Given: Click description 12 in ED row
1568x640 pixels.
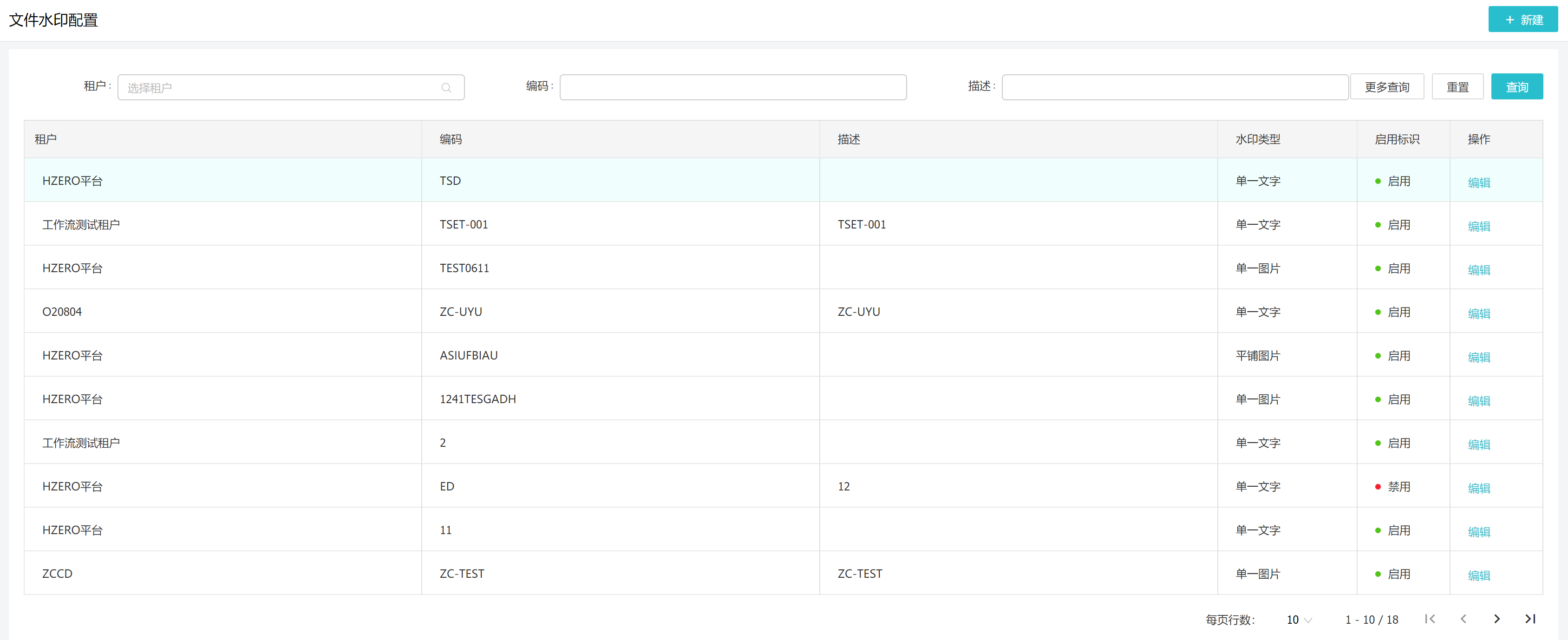Looking at the screenshot, I should 843,487.
